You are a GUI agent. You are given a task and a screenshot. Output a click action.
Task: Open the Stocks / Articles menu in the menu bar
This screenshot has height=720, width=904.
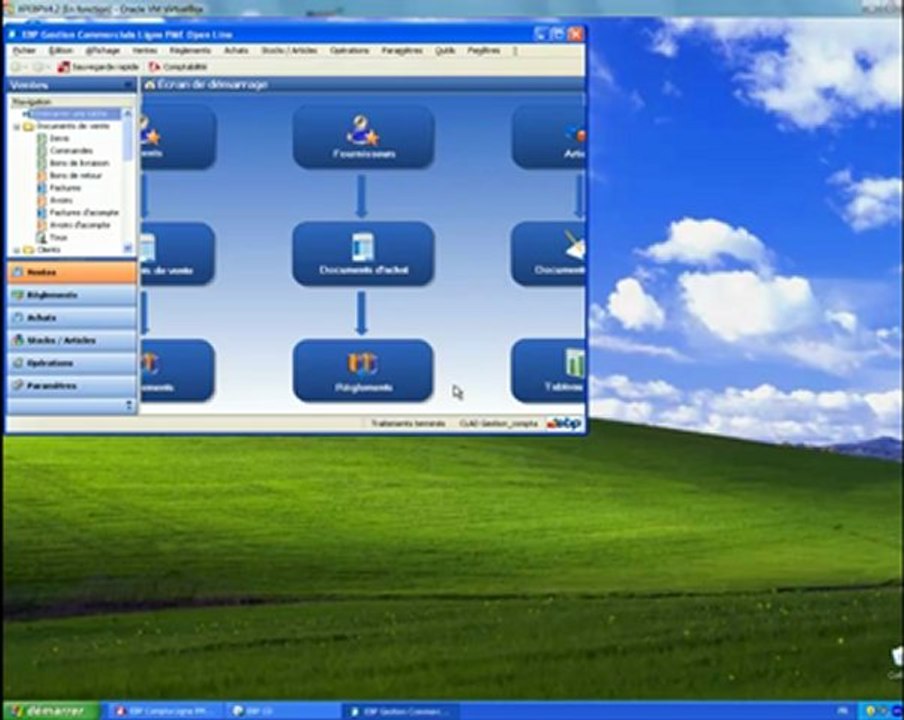tap(289, 51)
